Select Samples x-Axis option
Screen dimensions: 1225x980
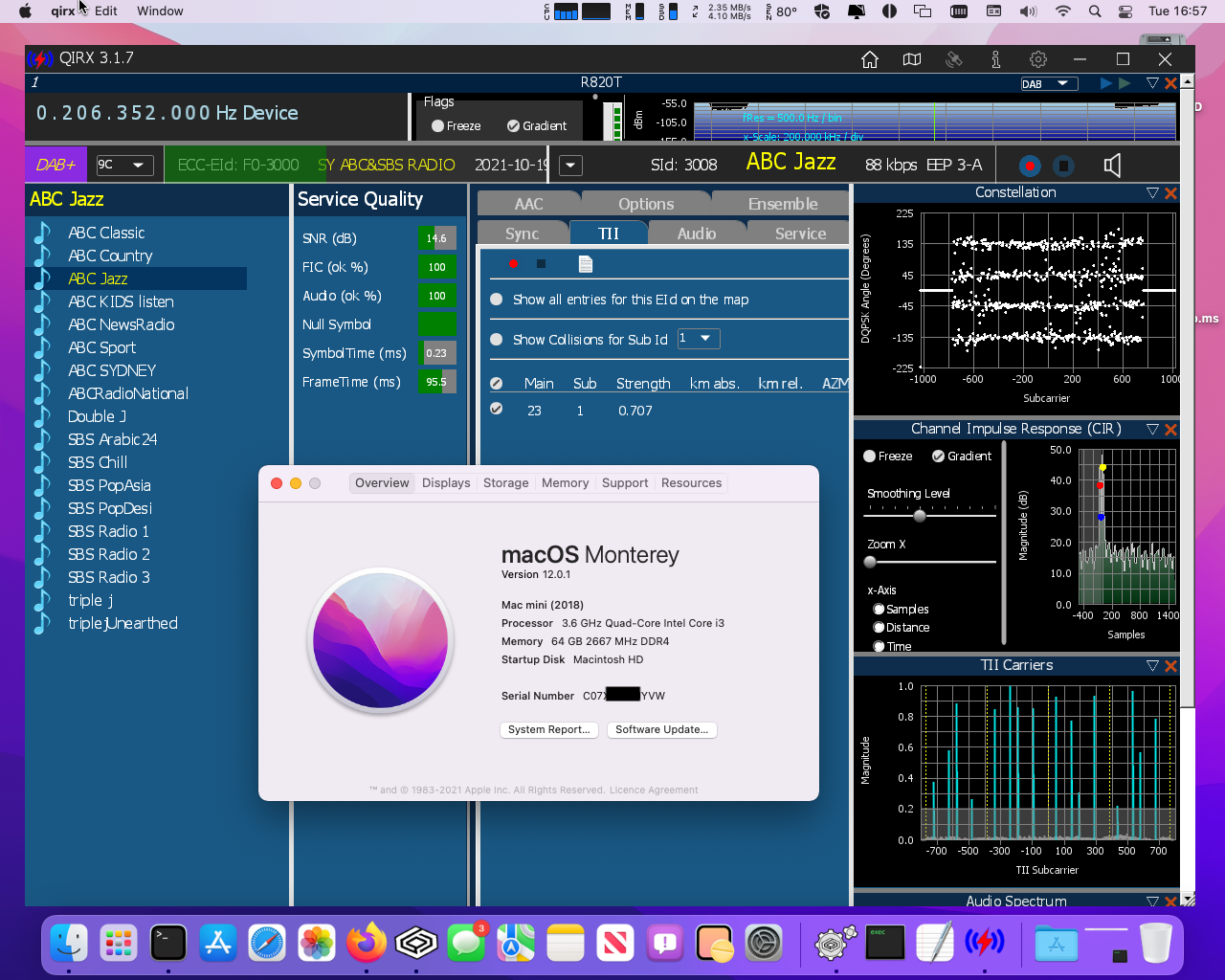(879, 610)
